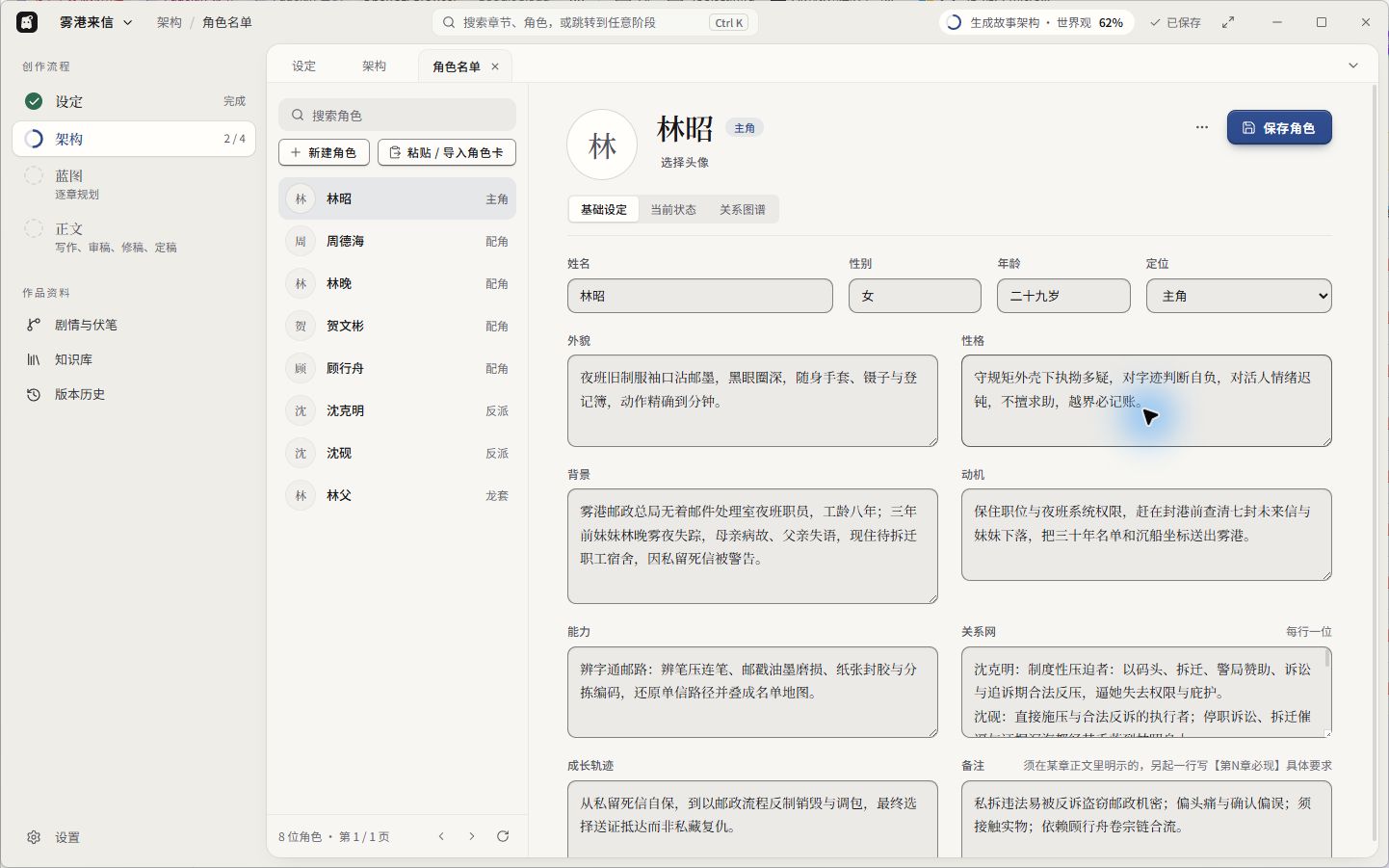Click the app logo icon
Screen dimensions: 1389x868
[27, 22]
